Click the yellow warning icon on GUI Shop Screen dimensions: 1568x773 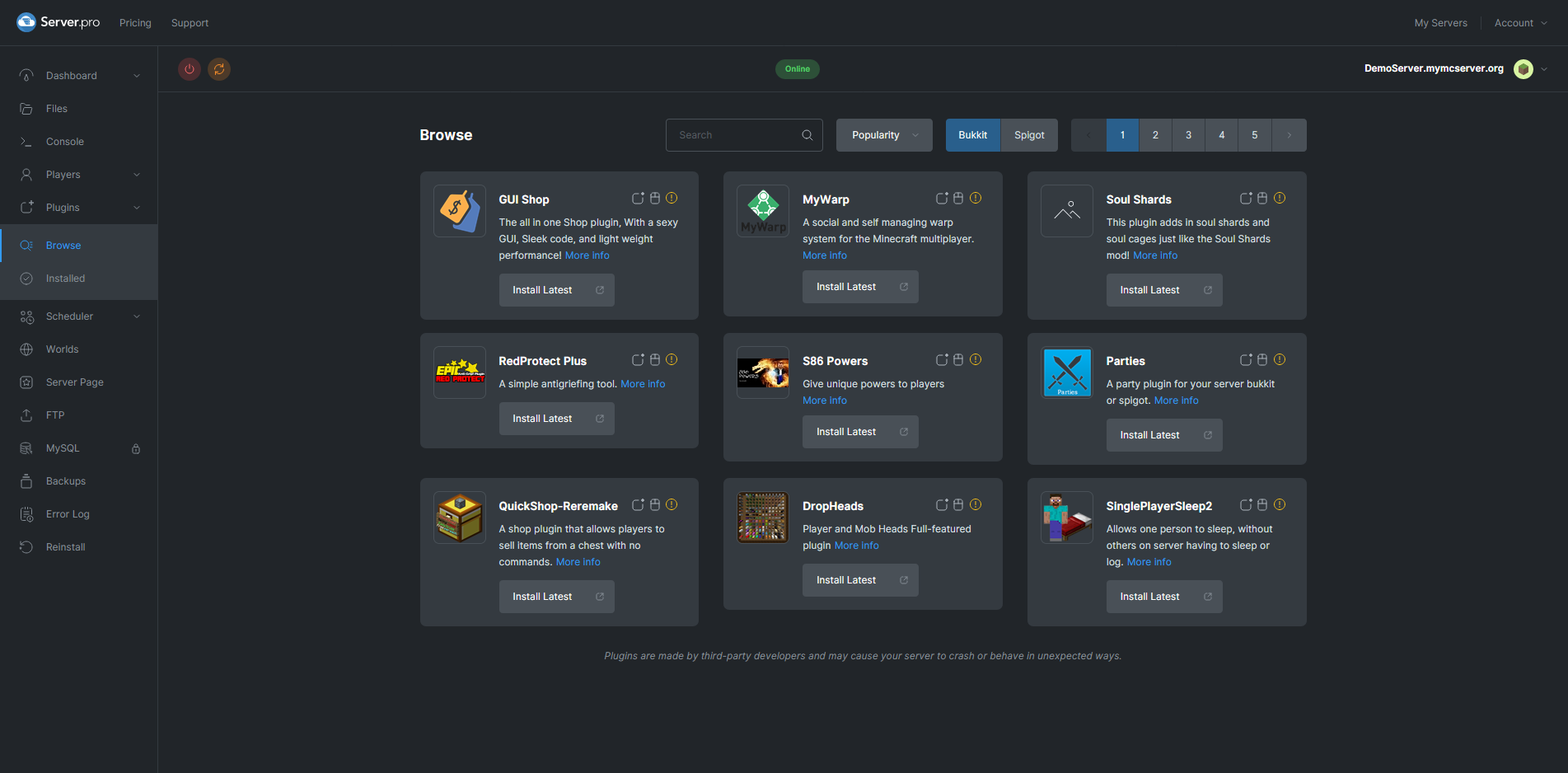tap(672, 198)
